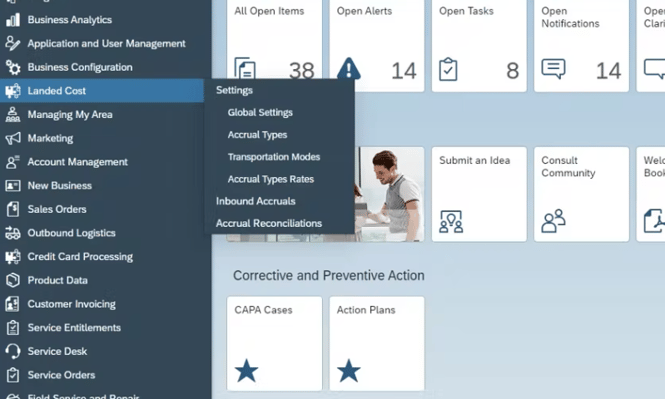Click the CAPA Cases star icon

pos(246,371)
